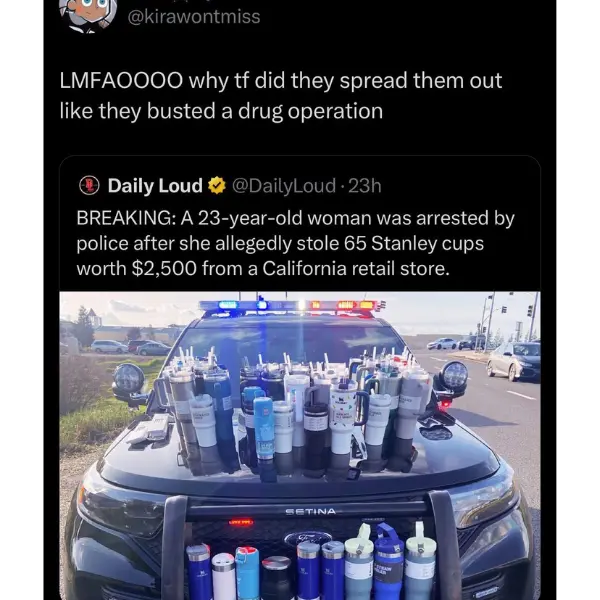
Task: Click the traffic signal pole in background
Action: point(491,321)
